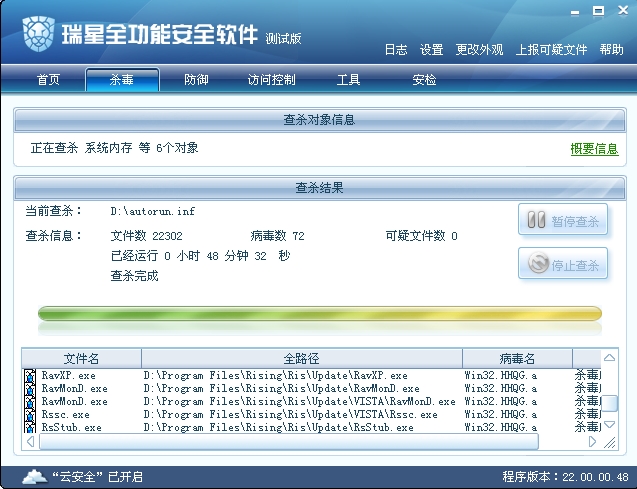Screen dimensions: 637x489
Task: Click the vertical scrollbar thumb in results
Action: [609, 403]
